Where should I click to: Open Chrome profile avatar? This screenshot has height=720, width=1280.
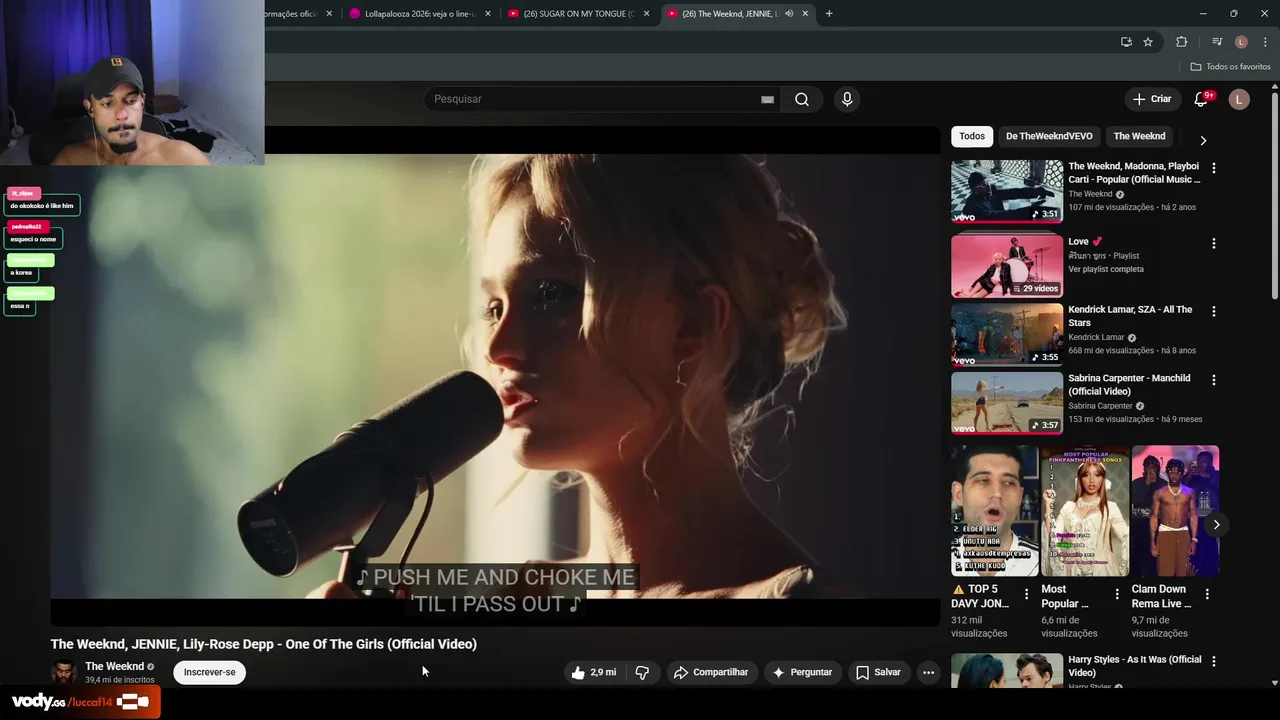click(x=1241, y=42)
